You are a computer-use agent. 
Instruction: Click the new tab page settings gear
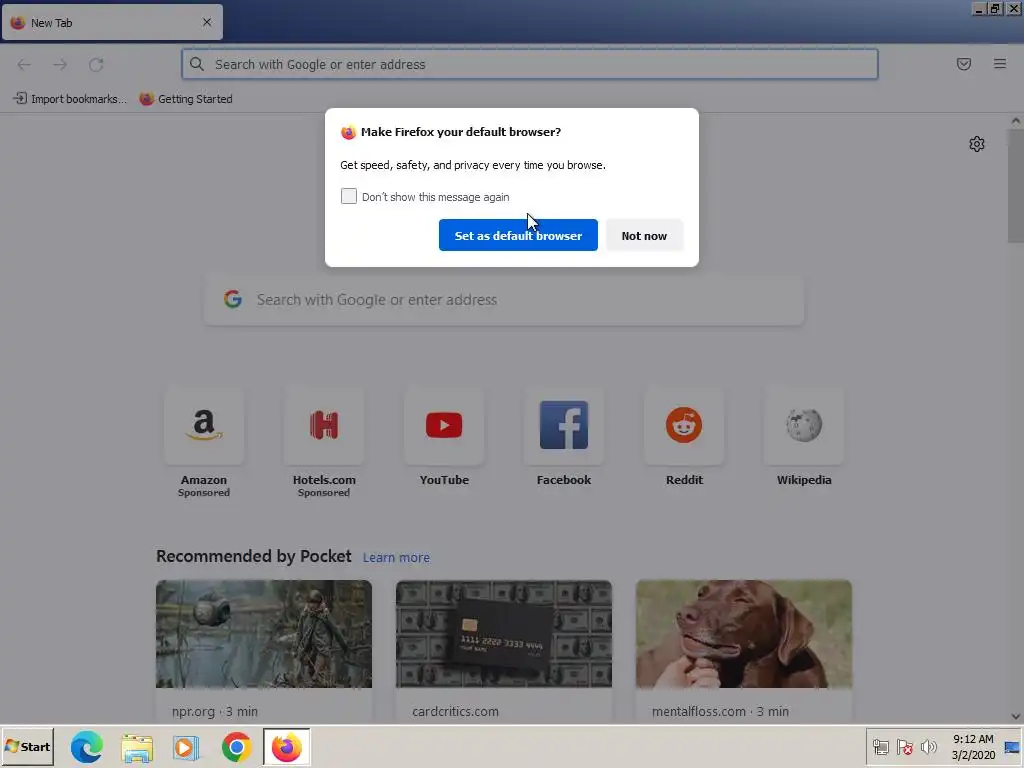976,144
